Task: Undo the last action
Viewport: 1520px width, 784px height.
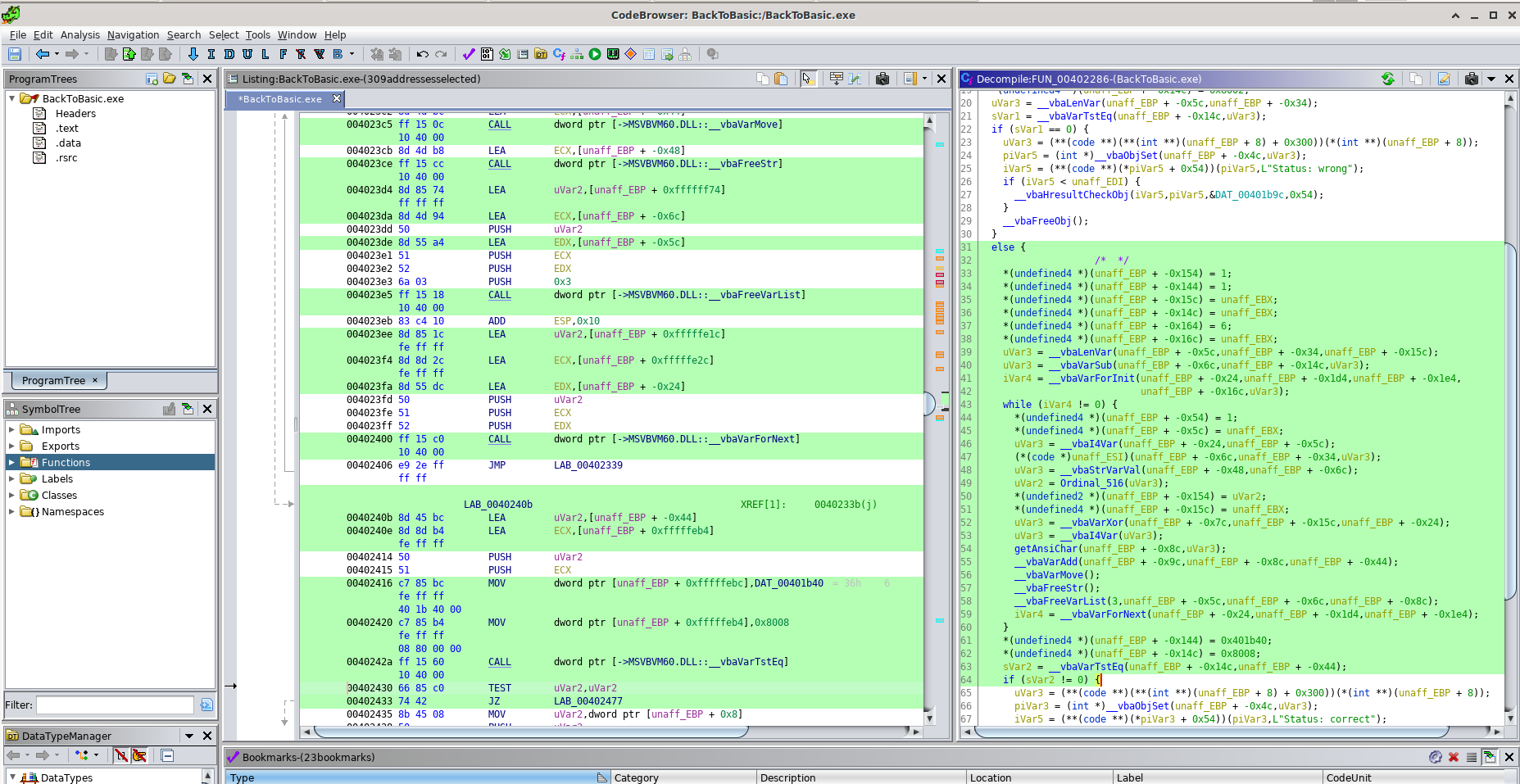Action: tap(423, 54)
